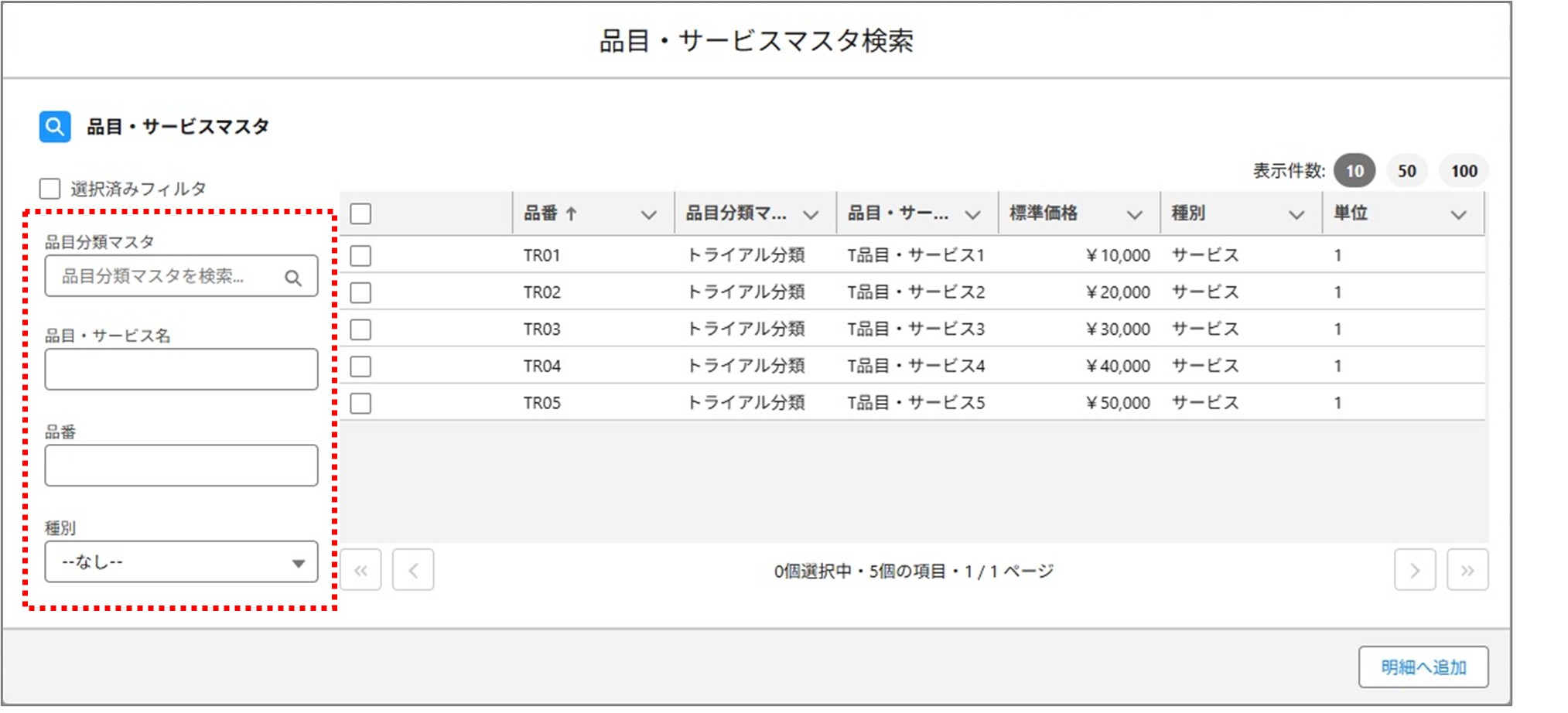Go to previous page arrow button
This screenshot has height=713, width=1568.
[413, 571]
